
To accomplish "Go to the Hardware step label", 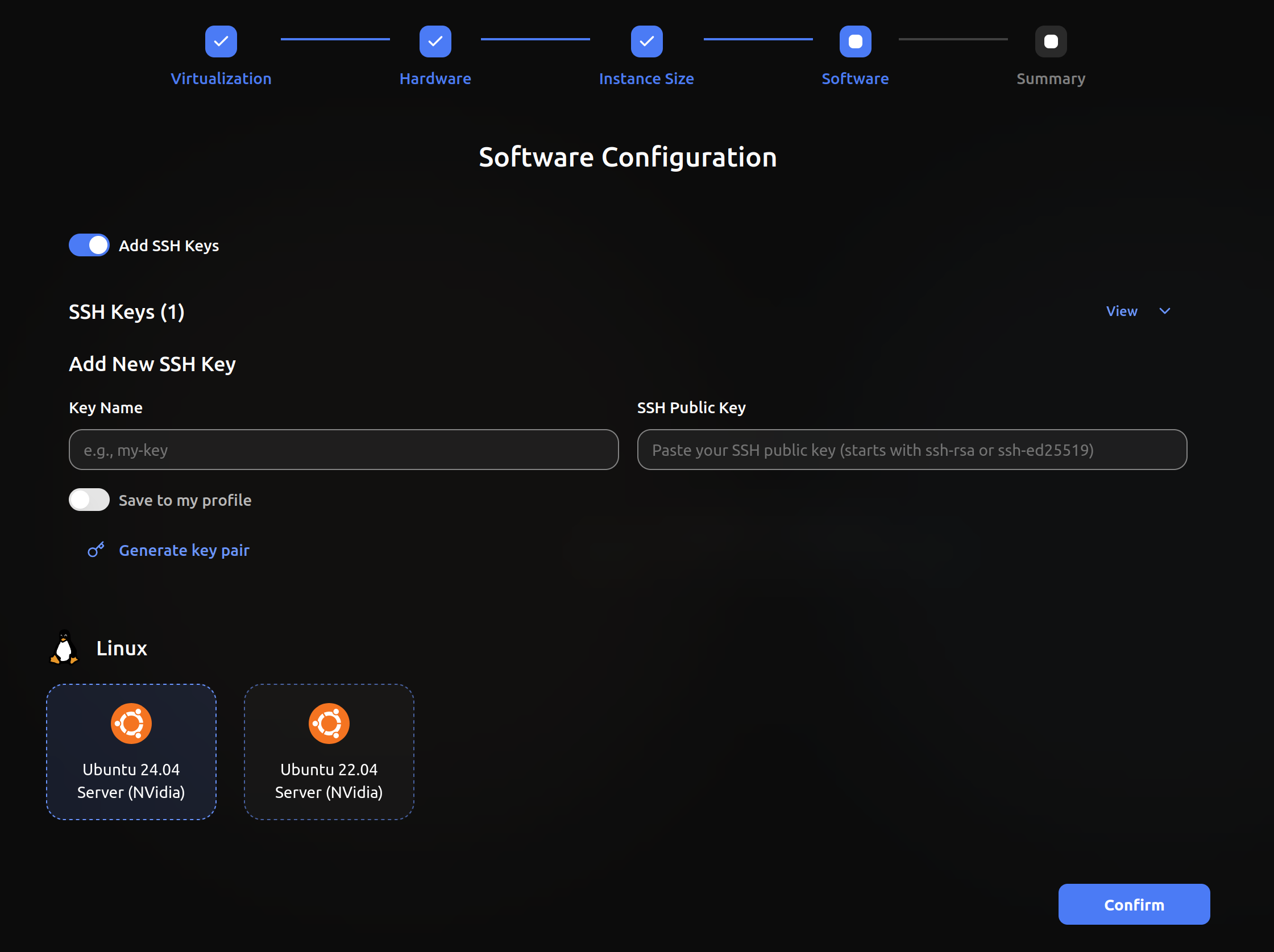I will coord(435,78).
